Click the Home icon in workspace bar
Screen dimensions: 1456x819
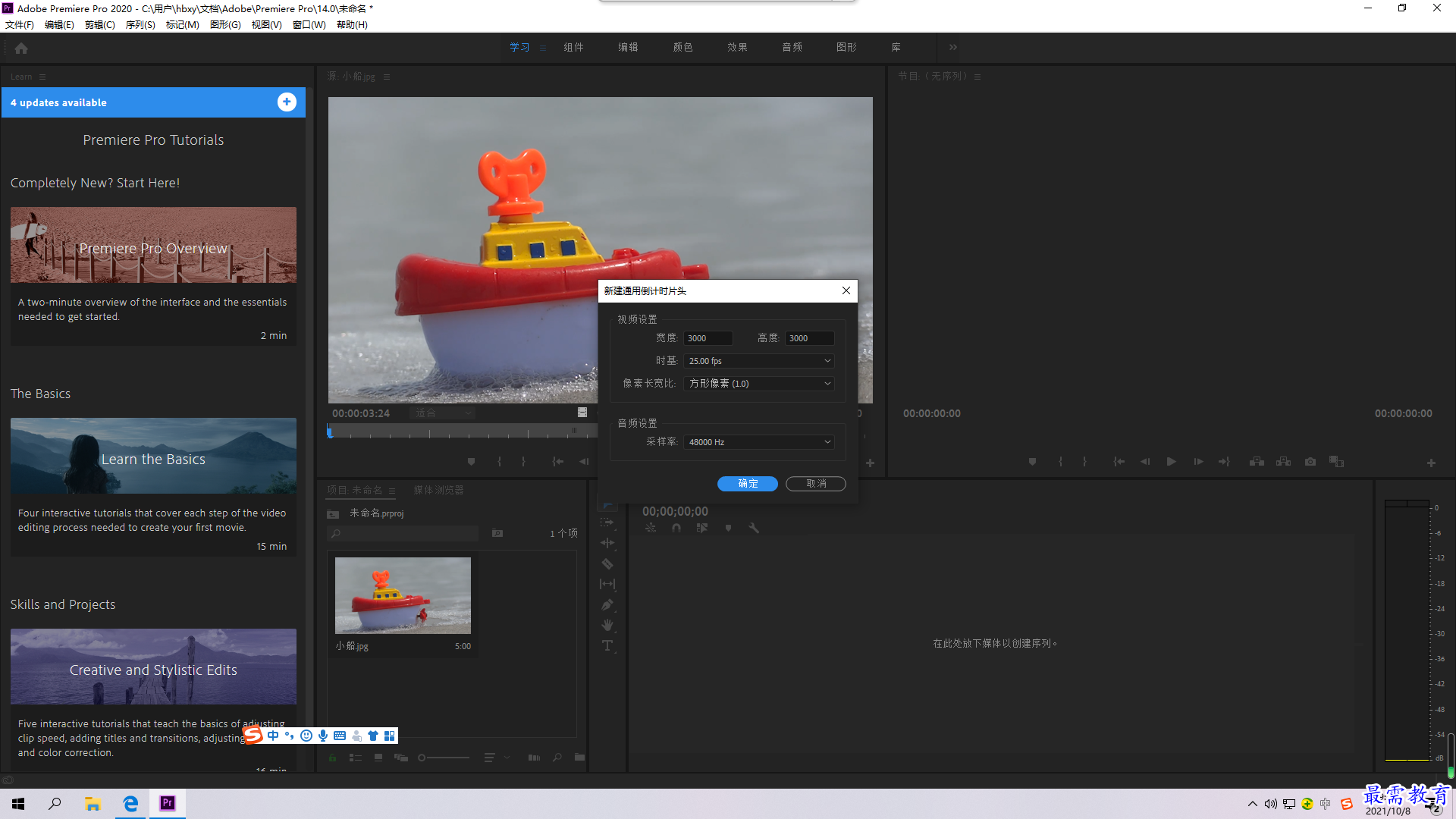point(21,48)
